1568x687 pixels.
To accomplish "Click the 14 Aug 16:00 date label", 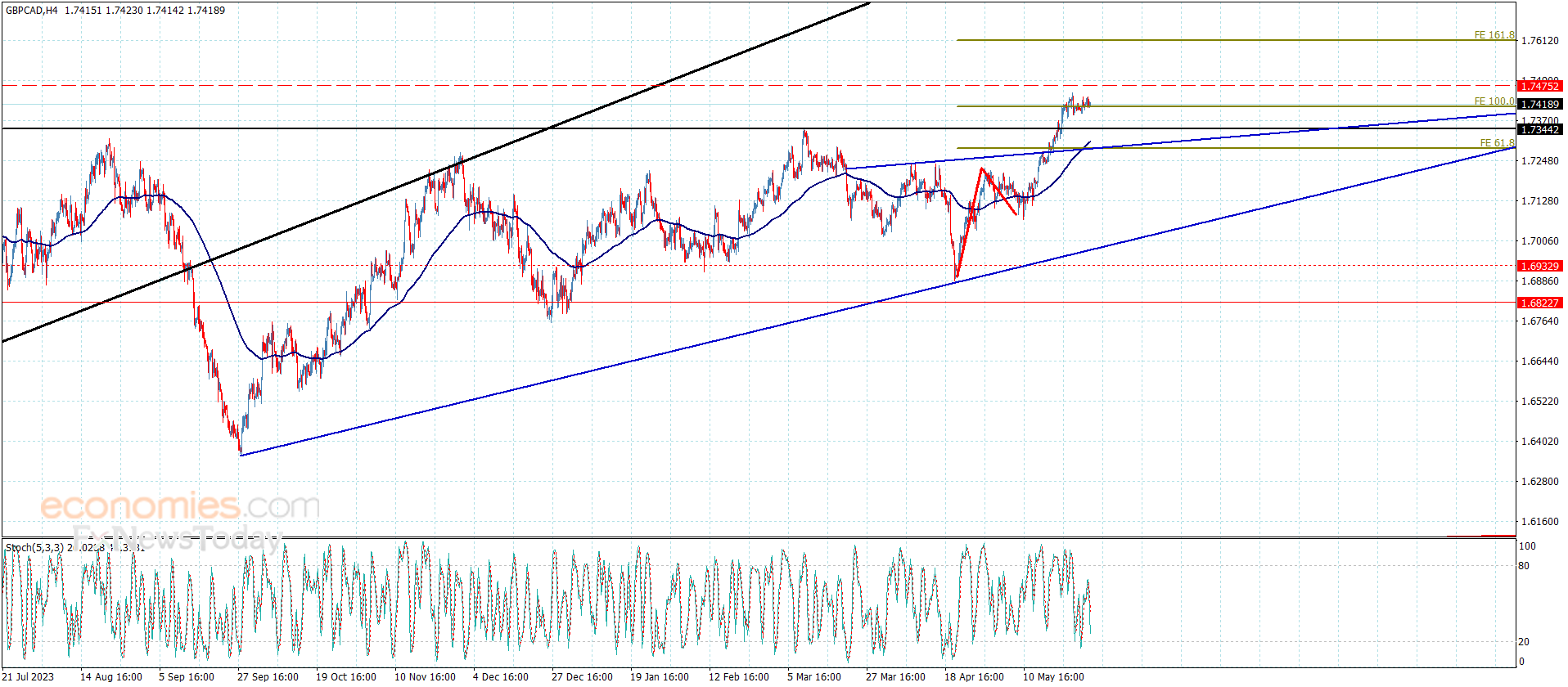I will pos(111,676).
